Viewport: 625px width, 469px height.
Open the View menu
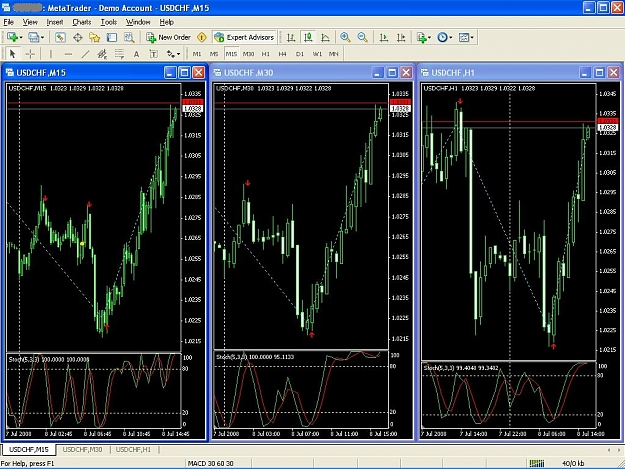(30, 22)
